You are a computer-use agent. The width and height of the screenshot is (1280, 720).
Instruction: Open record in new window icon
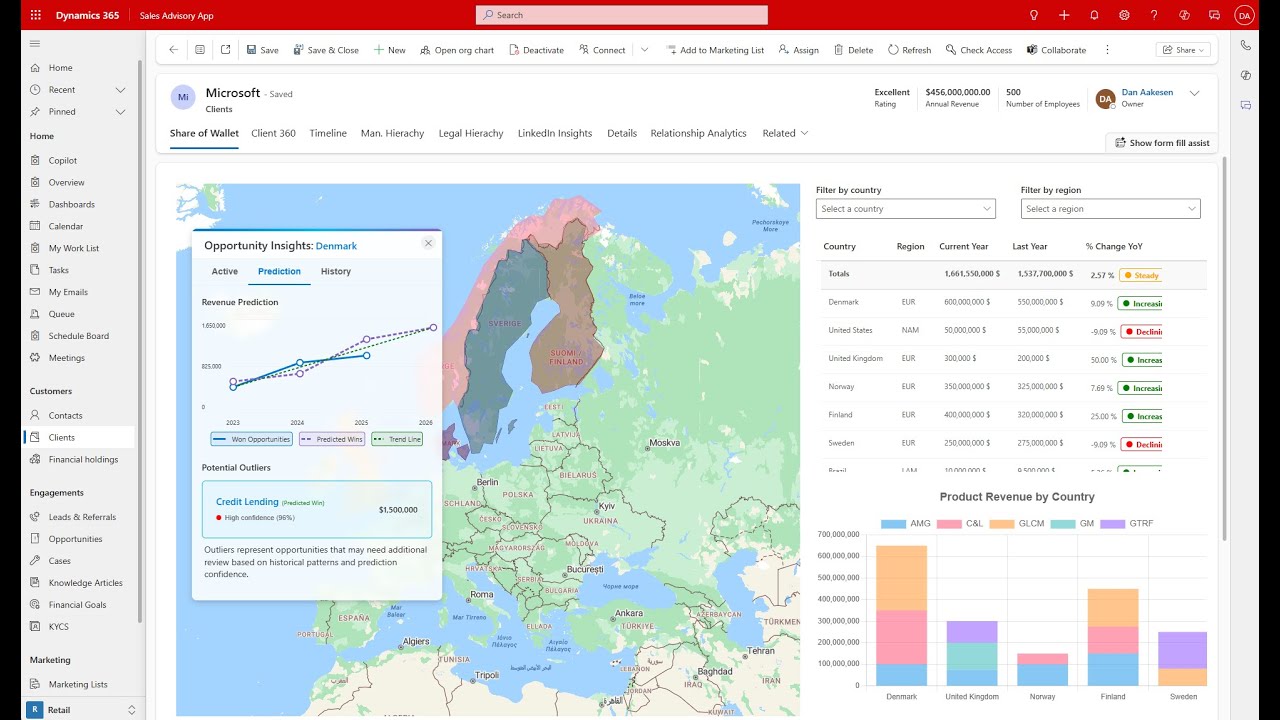226,50
